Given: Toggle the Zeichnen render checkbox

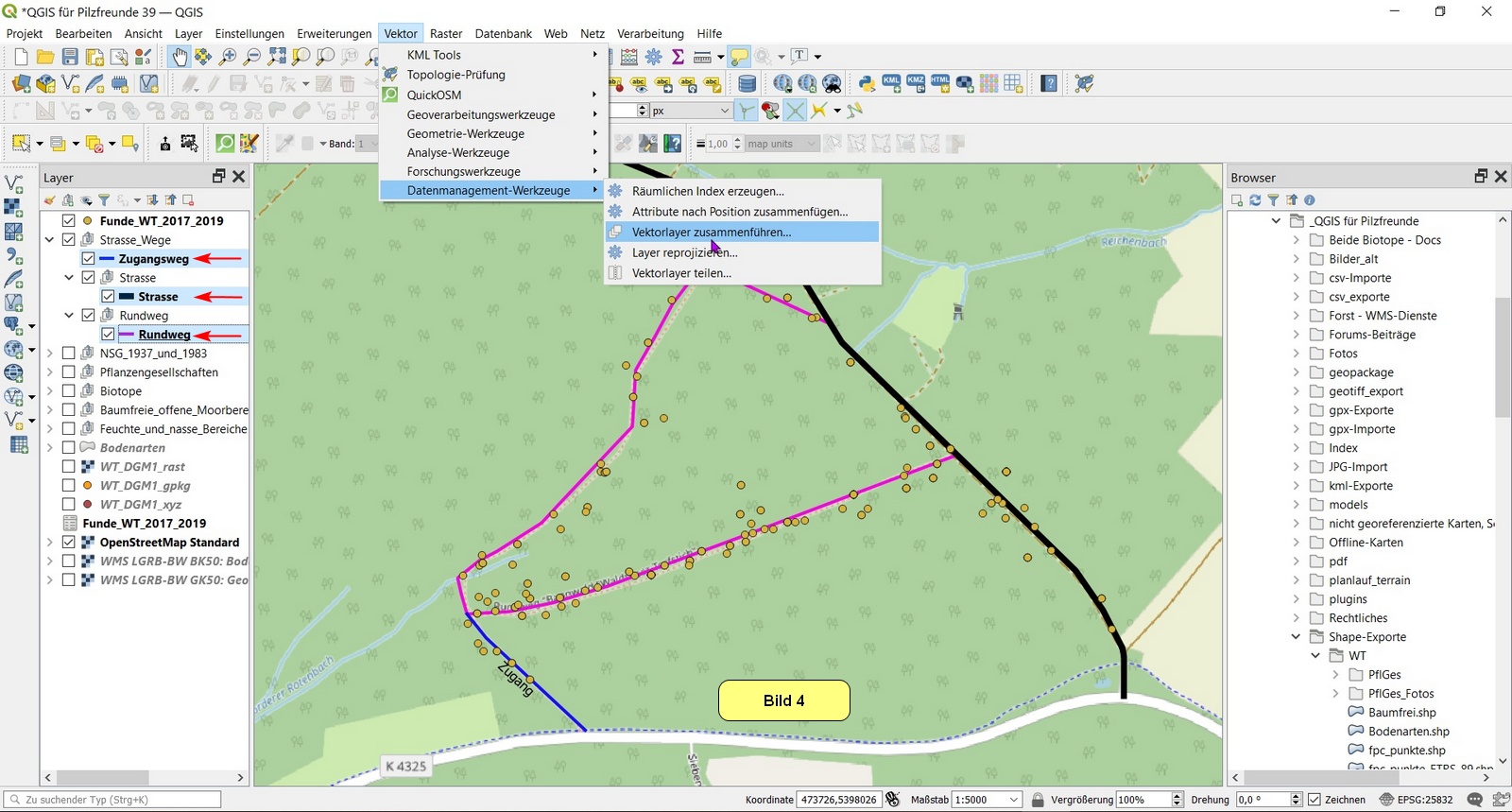Looking at the screenshot, I should tap(1314, 800).
